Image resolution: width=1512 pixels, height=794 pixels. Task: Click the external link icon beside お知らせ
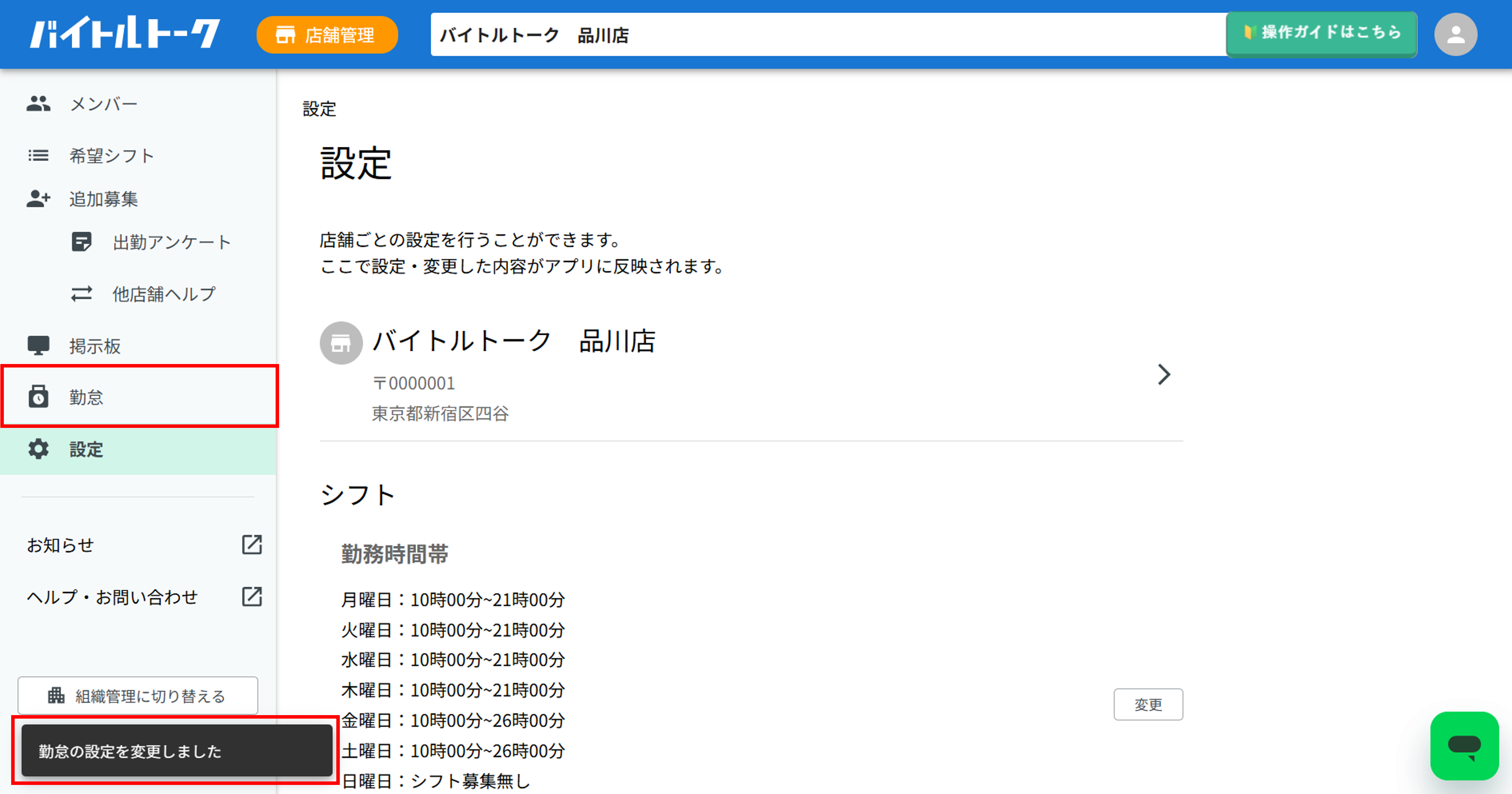pos(252,545)
